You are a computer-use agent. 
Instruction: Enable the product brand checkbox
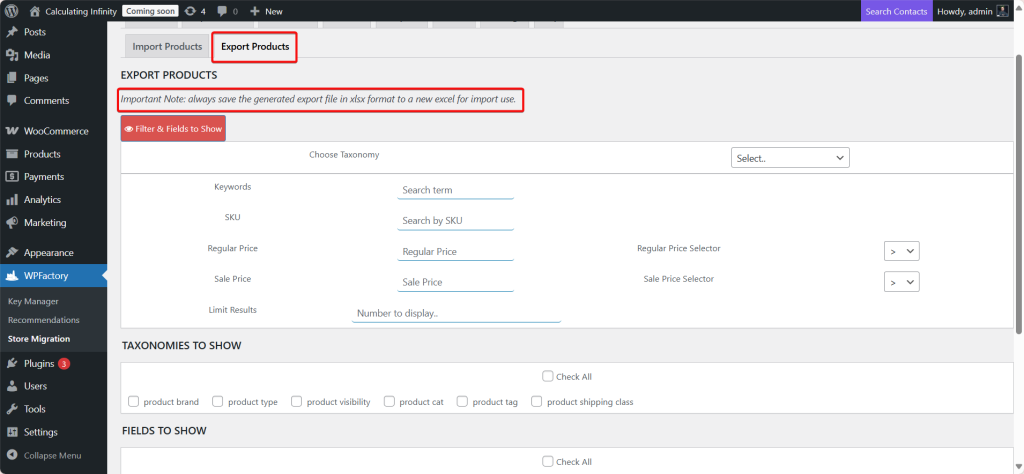coord(133,402)
